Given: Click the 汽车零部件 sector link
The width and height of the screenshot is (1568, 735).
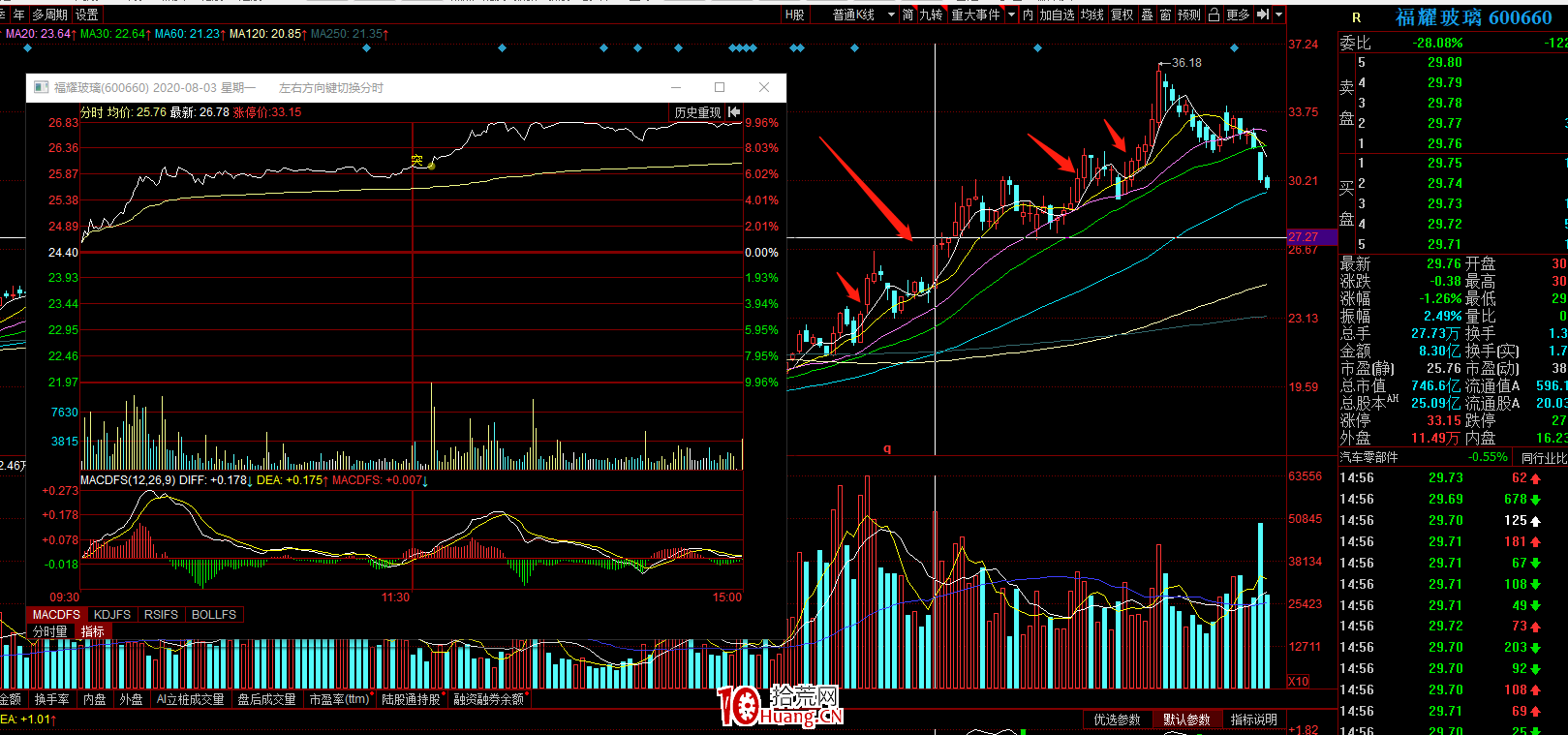Looking at the screenshot, I should [x=1368, y=457].
